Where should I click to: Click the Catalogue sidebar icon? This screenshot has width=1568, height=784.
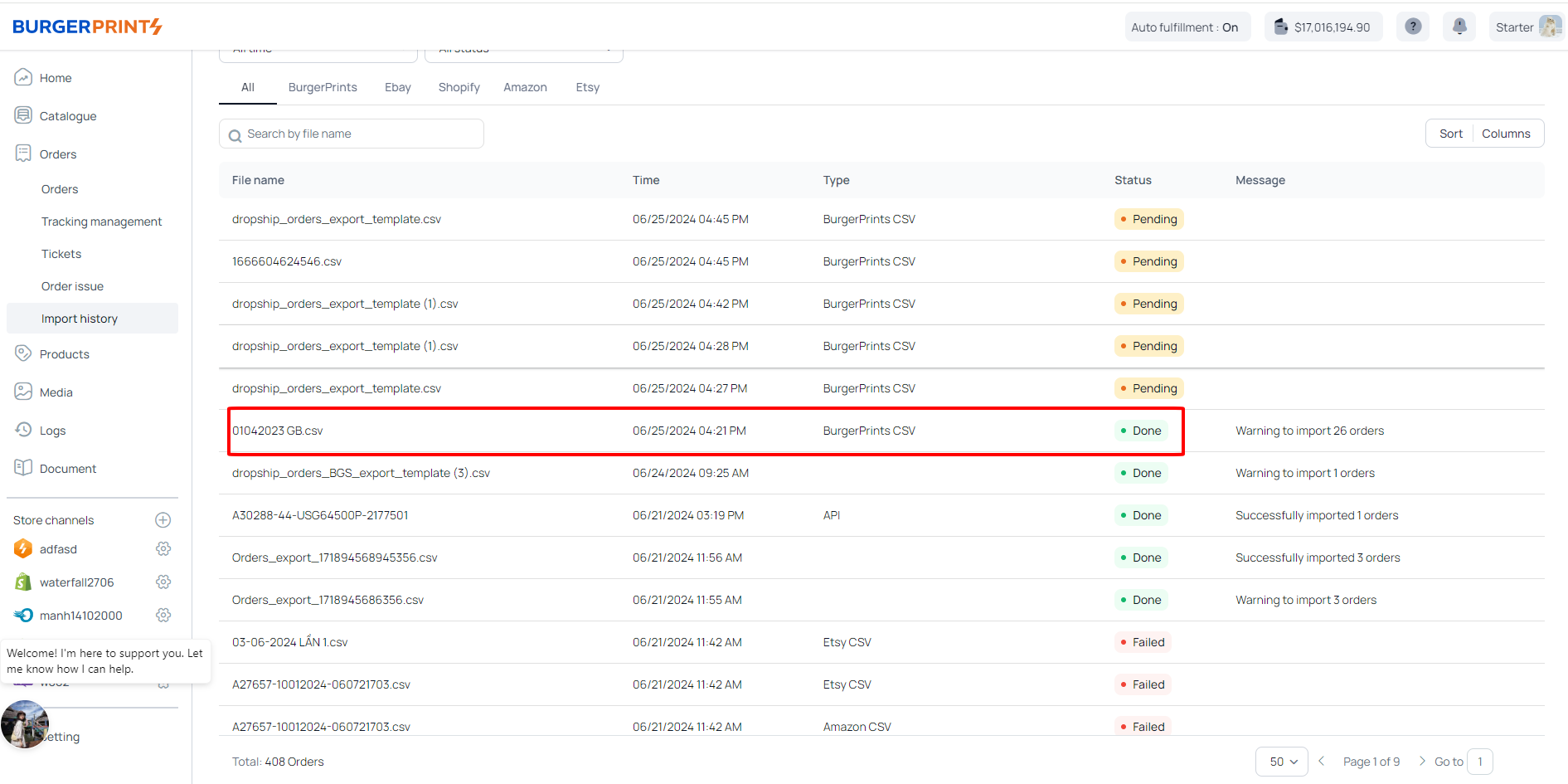[x=23, y=115]
